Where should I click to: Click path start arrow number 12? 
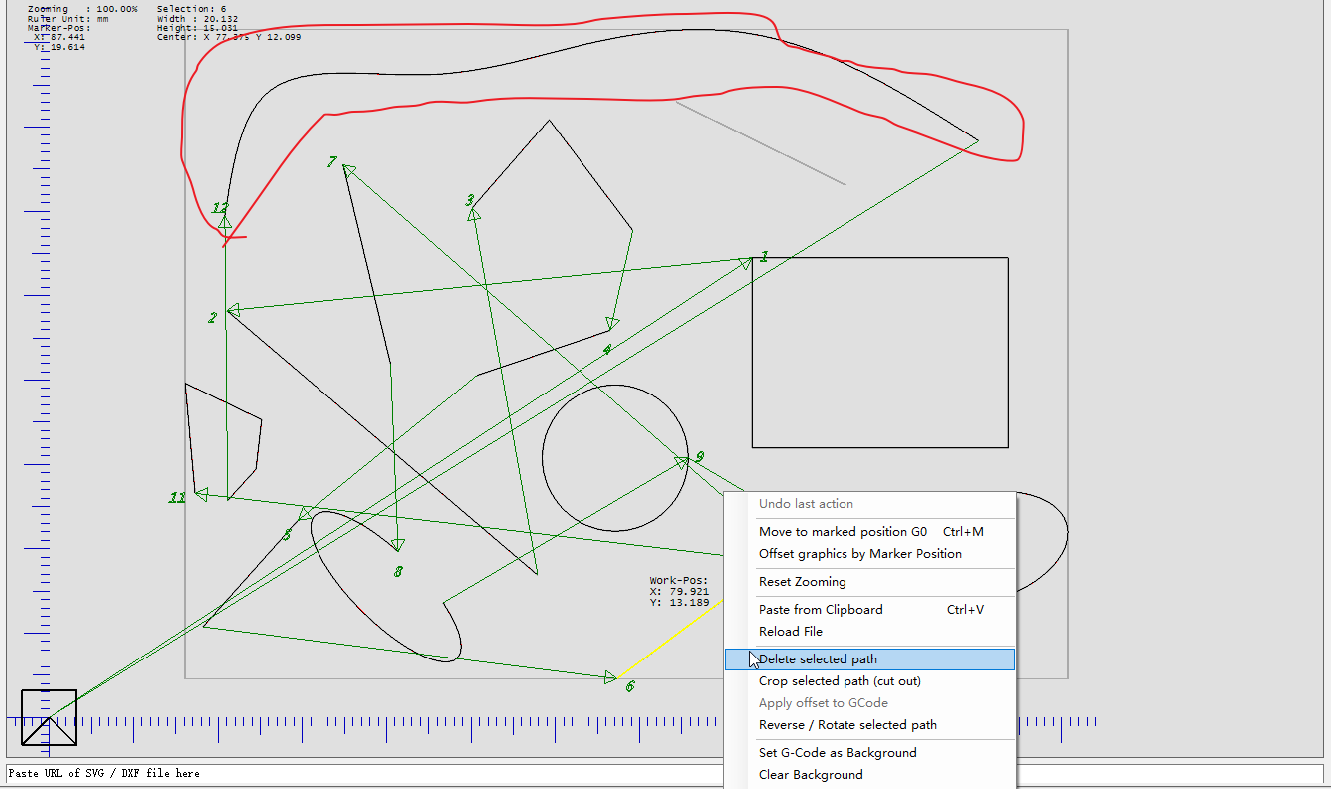pyautogui.click(x=224, y=222)
